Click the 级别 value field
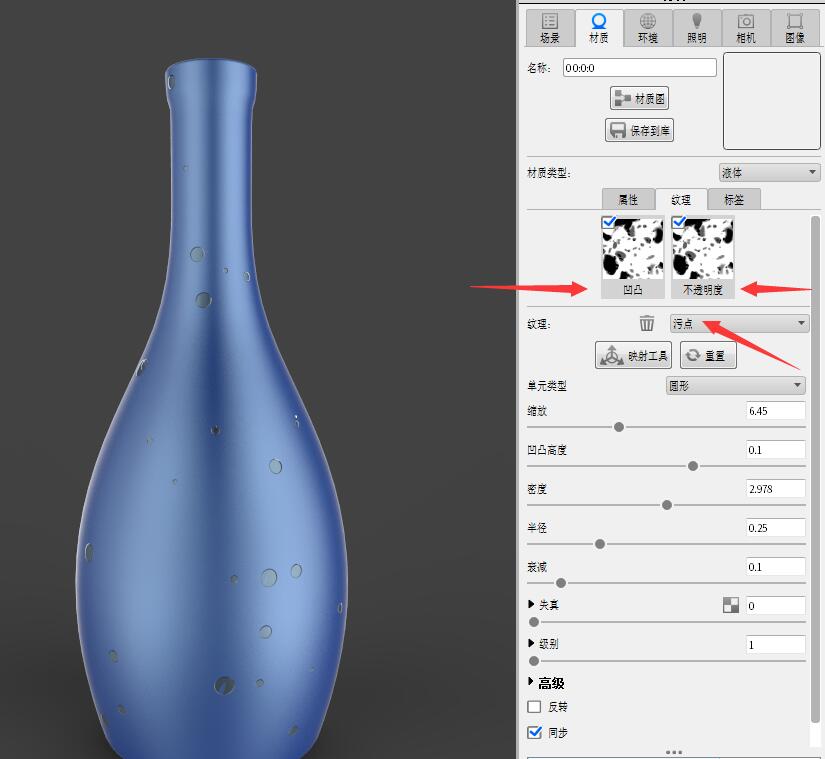This screenshot has height=759, width=825. [776, 644]
